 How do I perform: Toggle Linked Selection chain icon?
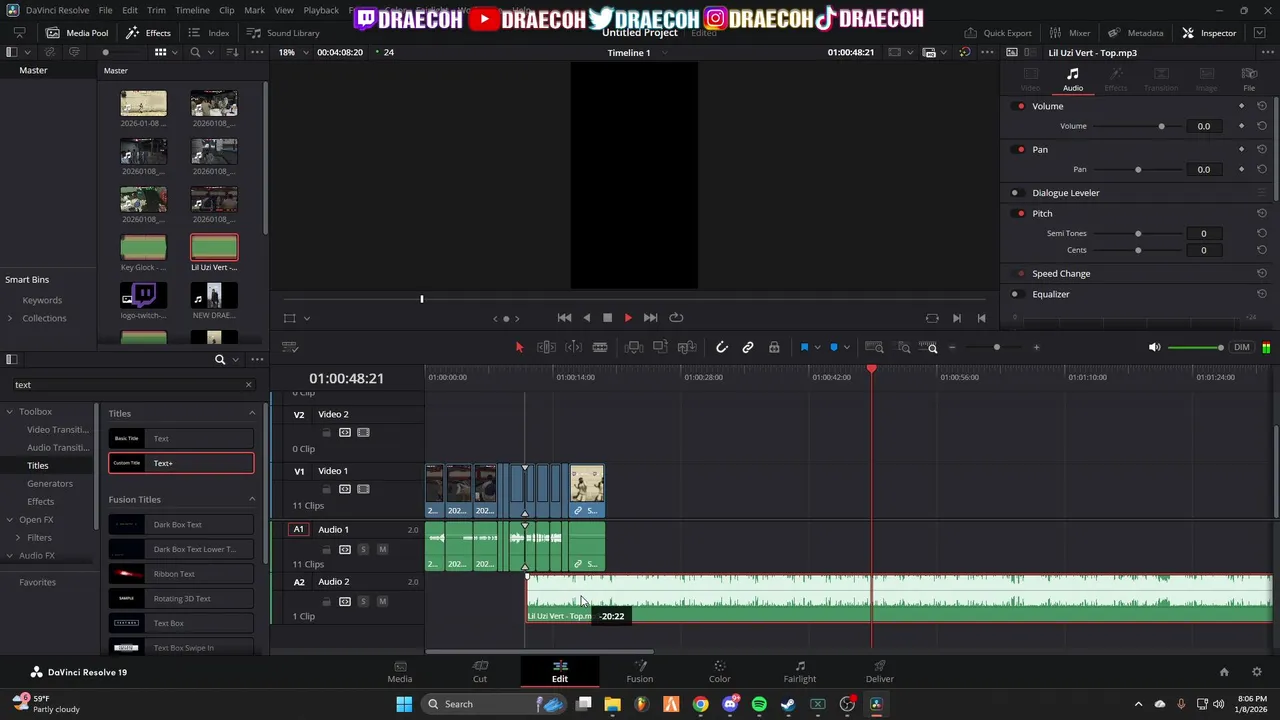748,347
